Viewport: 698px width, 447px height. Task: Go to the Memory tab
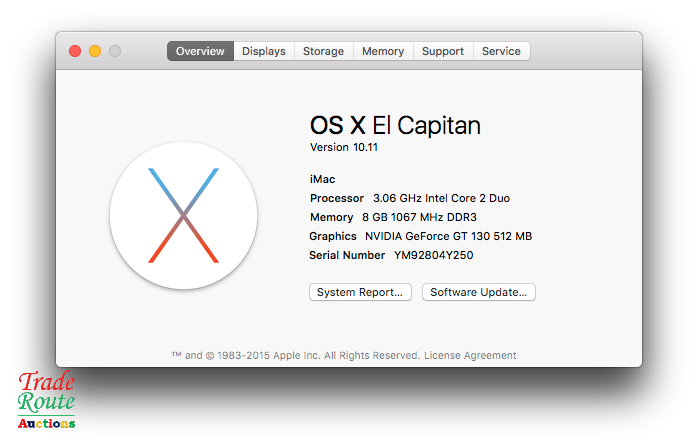[x=383, y=51]
